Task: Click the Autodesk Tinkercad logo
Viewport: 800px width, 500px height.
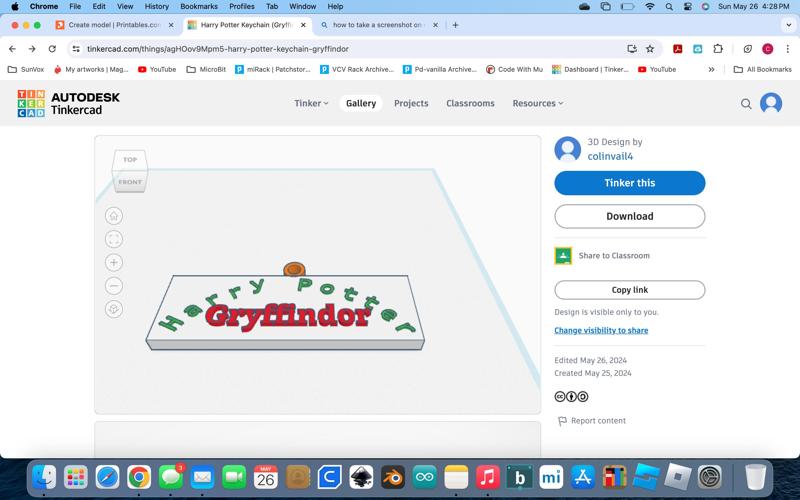Action: point(68,104)
